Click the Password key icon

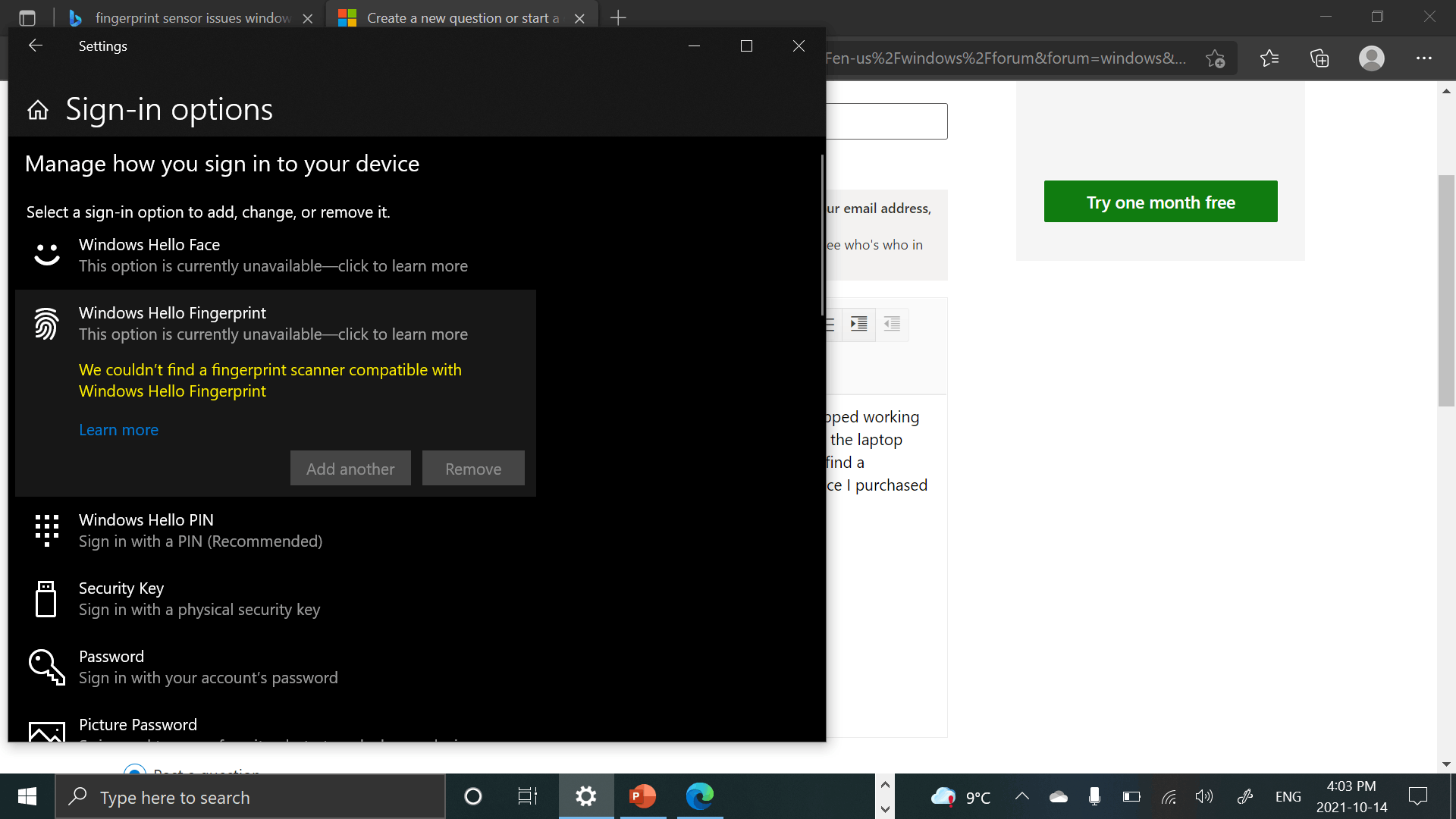pyautogui.click(x=47, y=667)
